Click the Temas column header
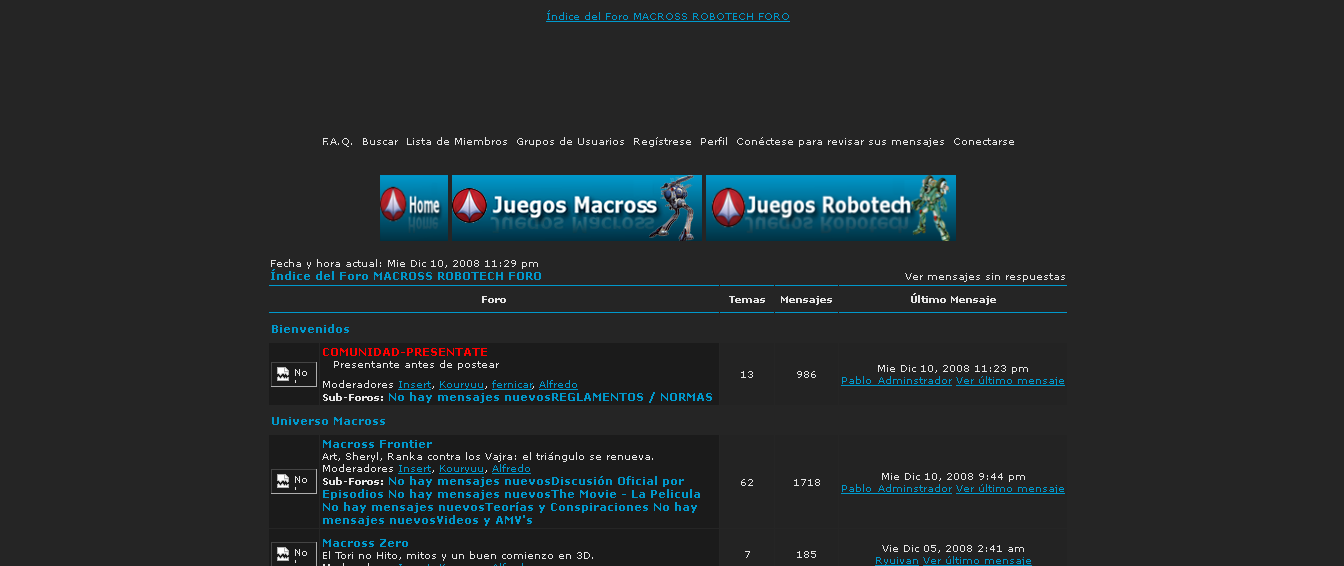Viewport: 1344px width, 566px height. (747, 300)
